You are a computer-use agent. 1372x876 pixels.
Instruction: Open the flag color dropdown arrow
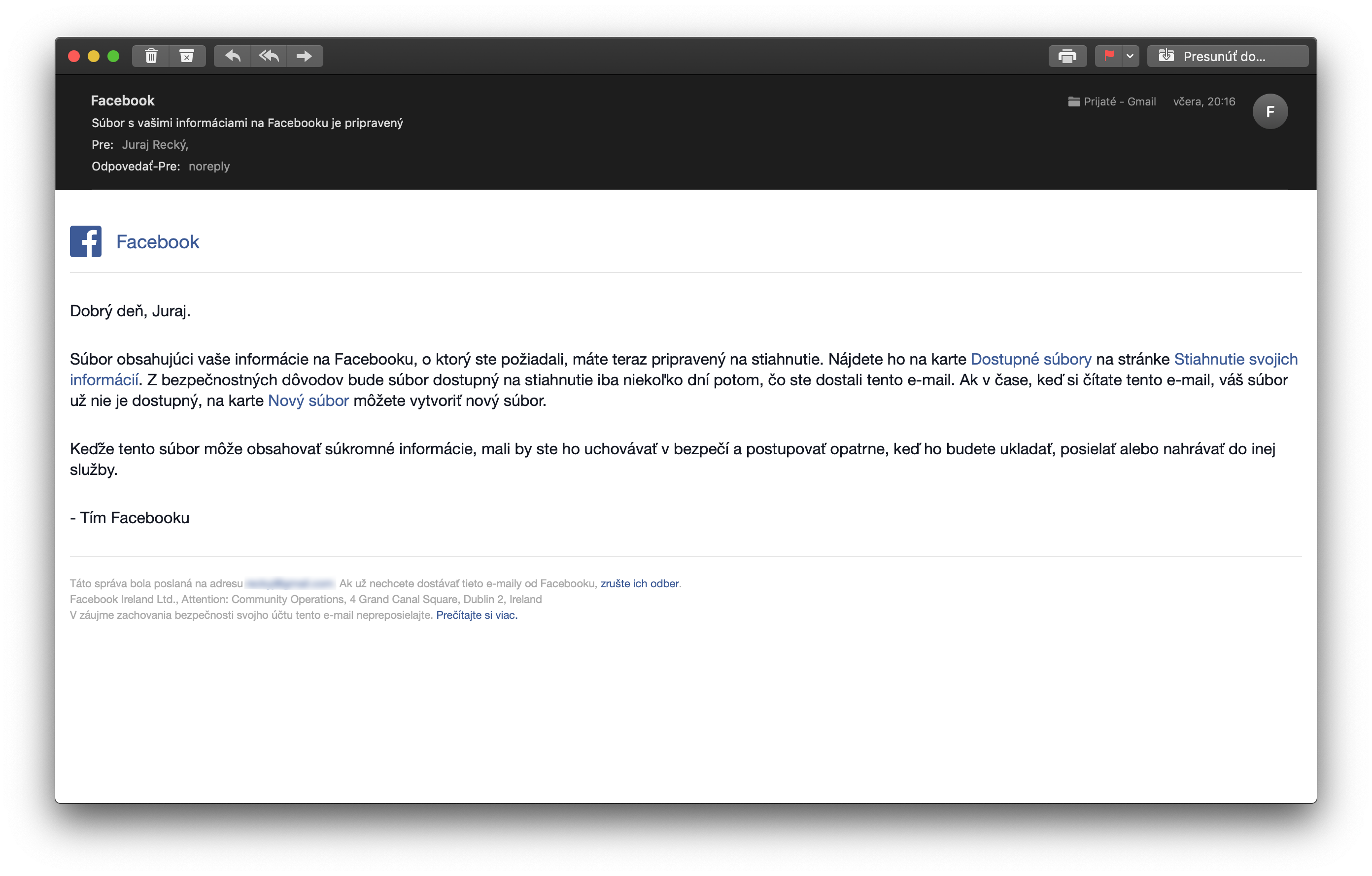[x=1131, y=56]
